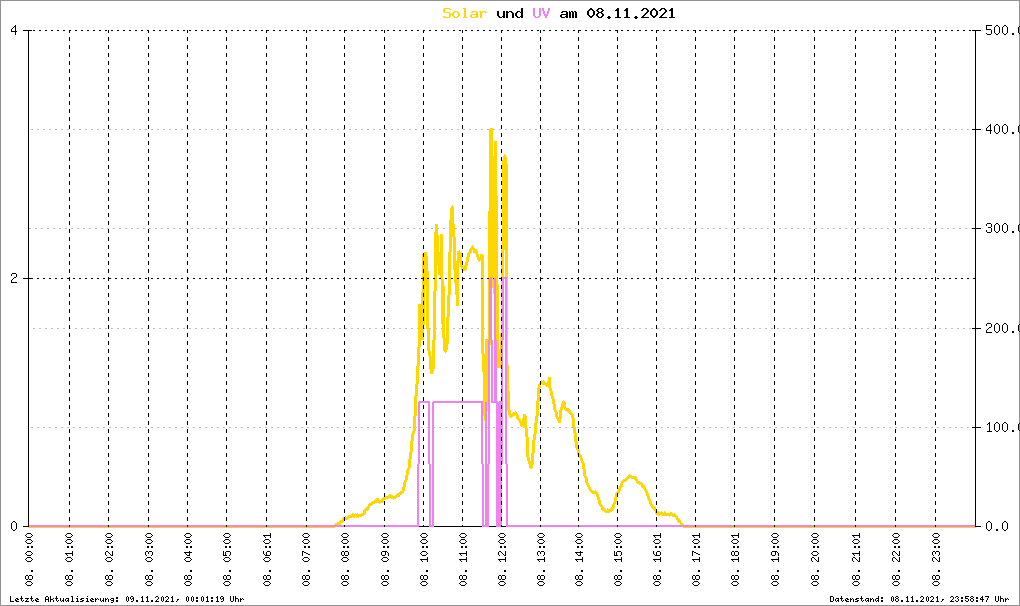Image resolution: width=1020 pixels, height=606 pixels.
Task: Select the '08. 08:00' time axis label
Action: point(344,560)
